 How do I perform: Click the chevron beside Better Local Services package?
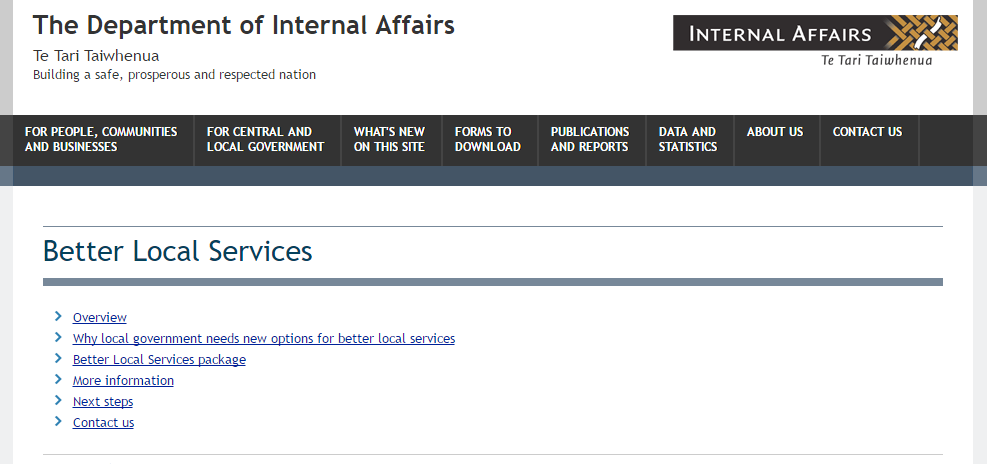(59, 358)
